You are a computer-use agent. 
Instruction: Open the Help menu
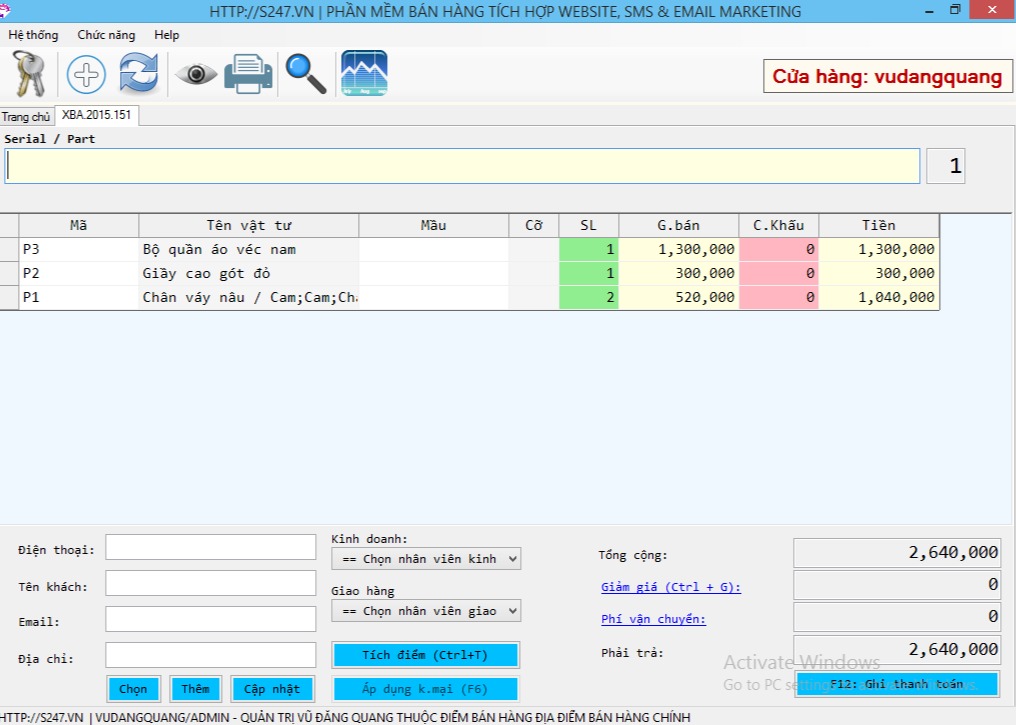click(167, 35)
